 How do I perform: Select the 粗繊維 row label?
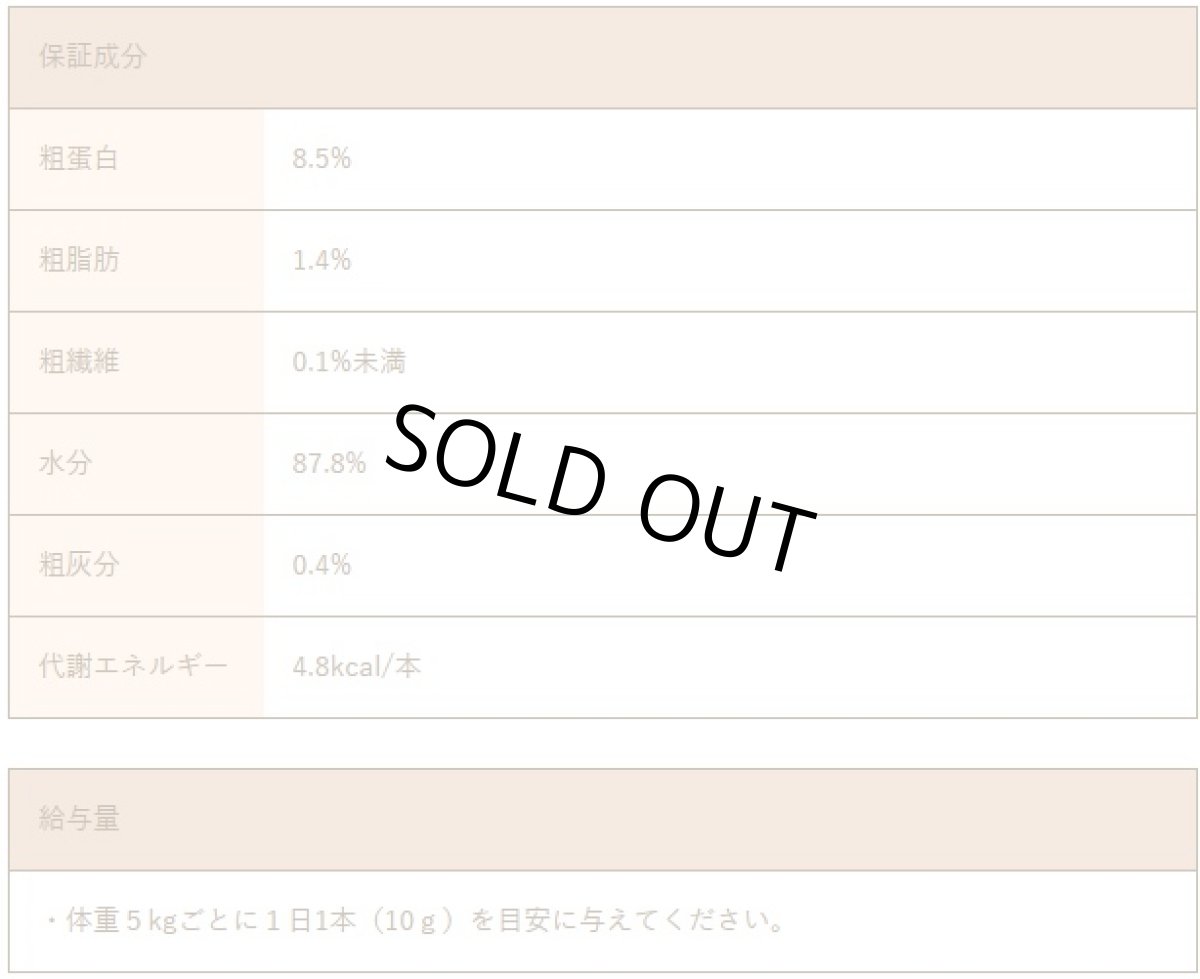coord(78,362)
